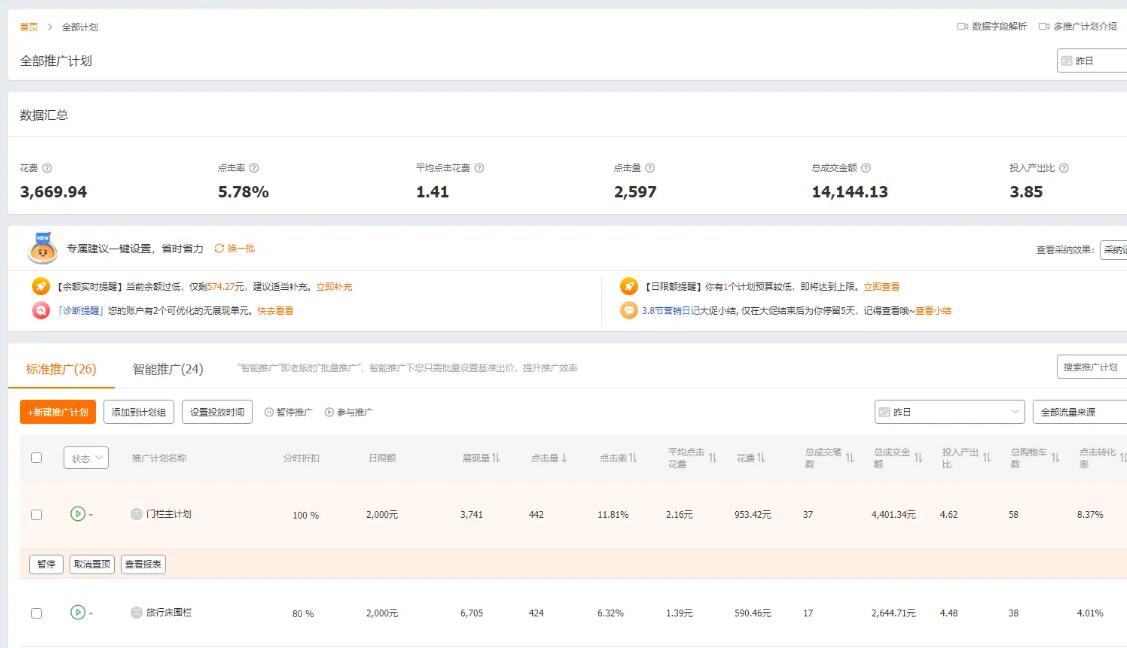Go to 首页 in the breadcrumb
Viewport: 1127px width, 648px height.
coord(29,27)
